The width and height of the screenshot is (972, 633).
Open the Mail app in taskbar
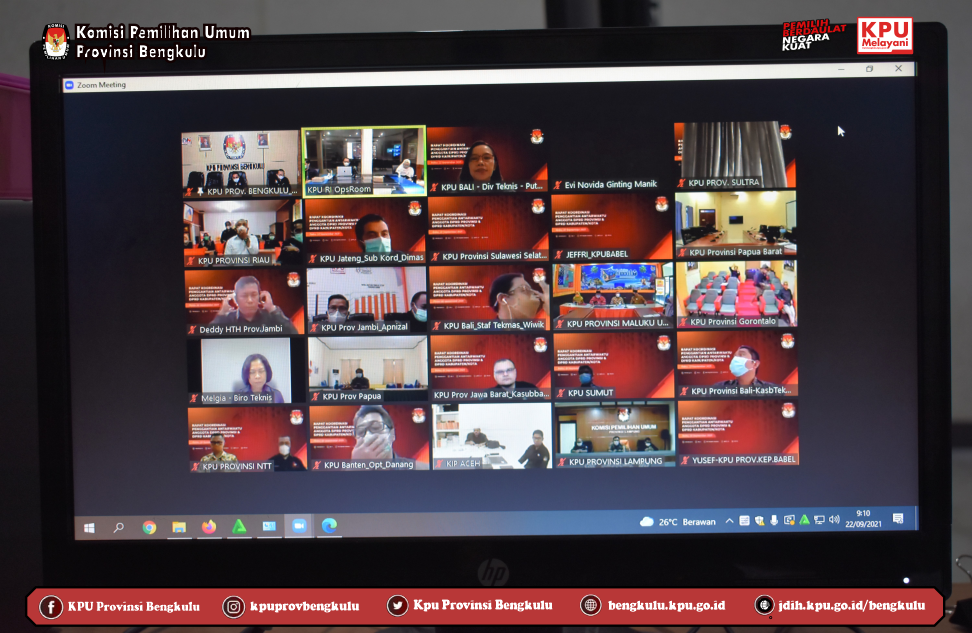tap(269, 526)
